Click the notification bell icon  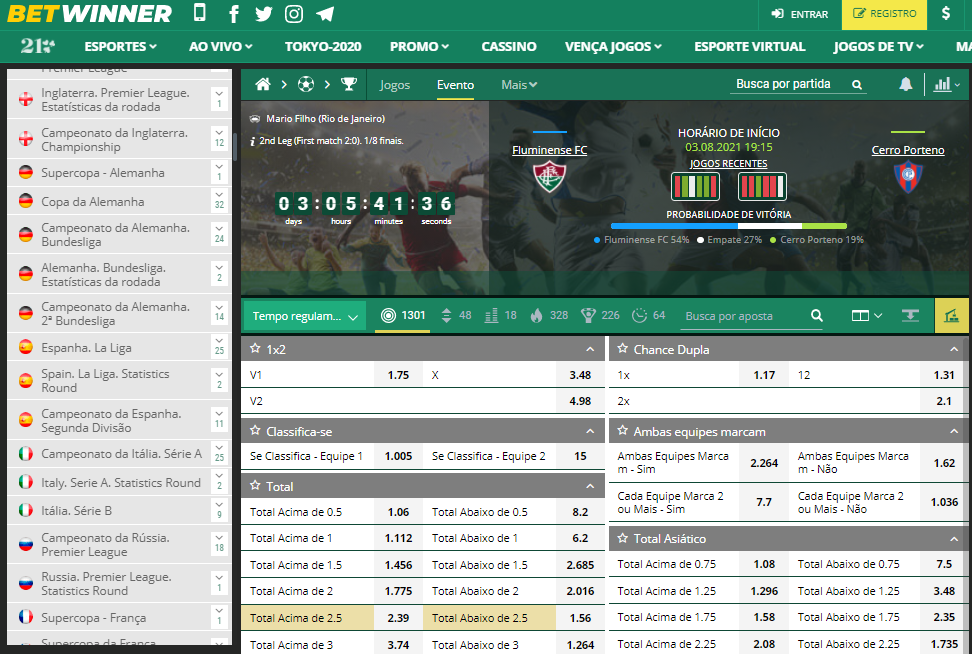click(906, 84)
